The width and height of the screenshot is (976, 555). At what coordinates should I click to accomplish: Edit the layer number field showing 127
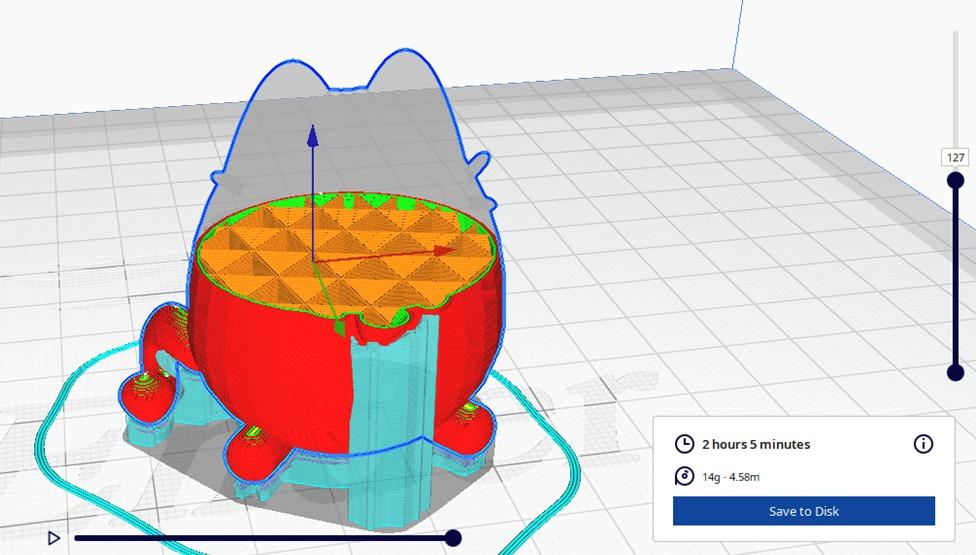(x=955, y=157)
